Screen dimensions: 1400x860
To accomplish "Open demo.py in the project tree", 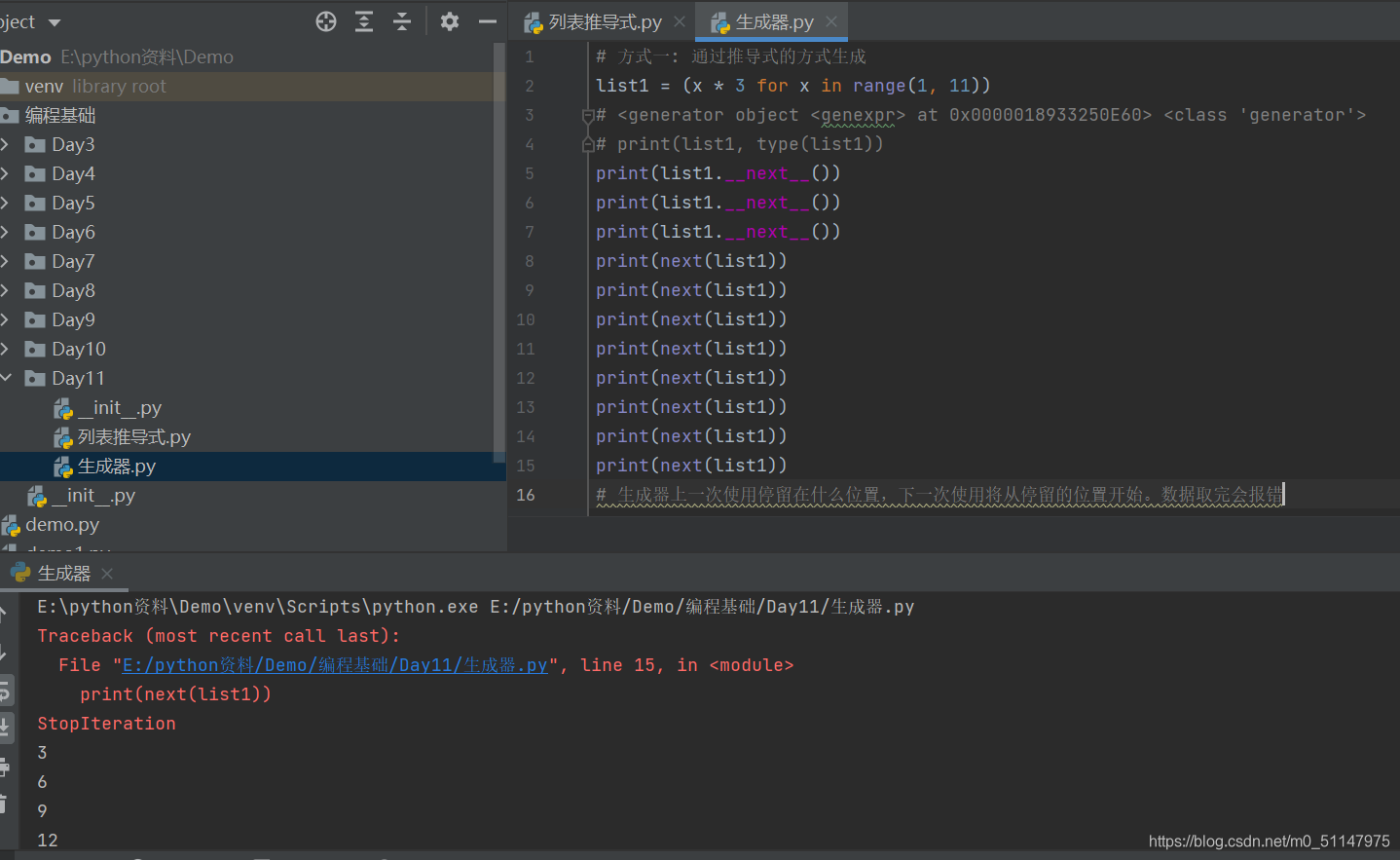I will 61,525.
